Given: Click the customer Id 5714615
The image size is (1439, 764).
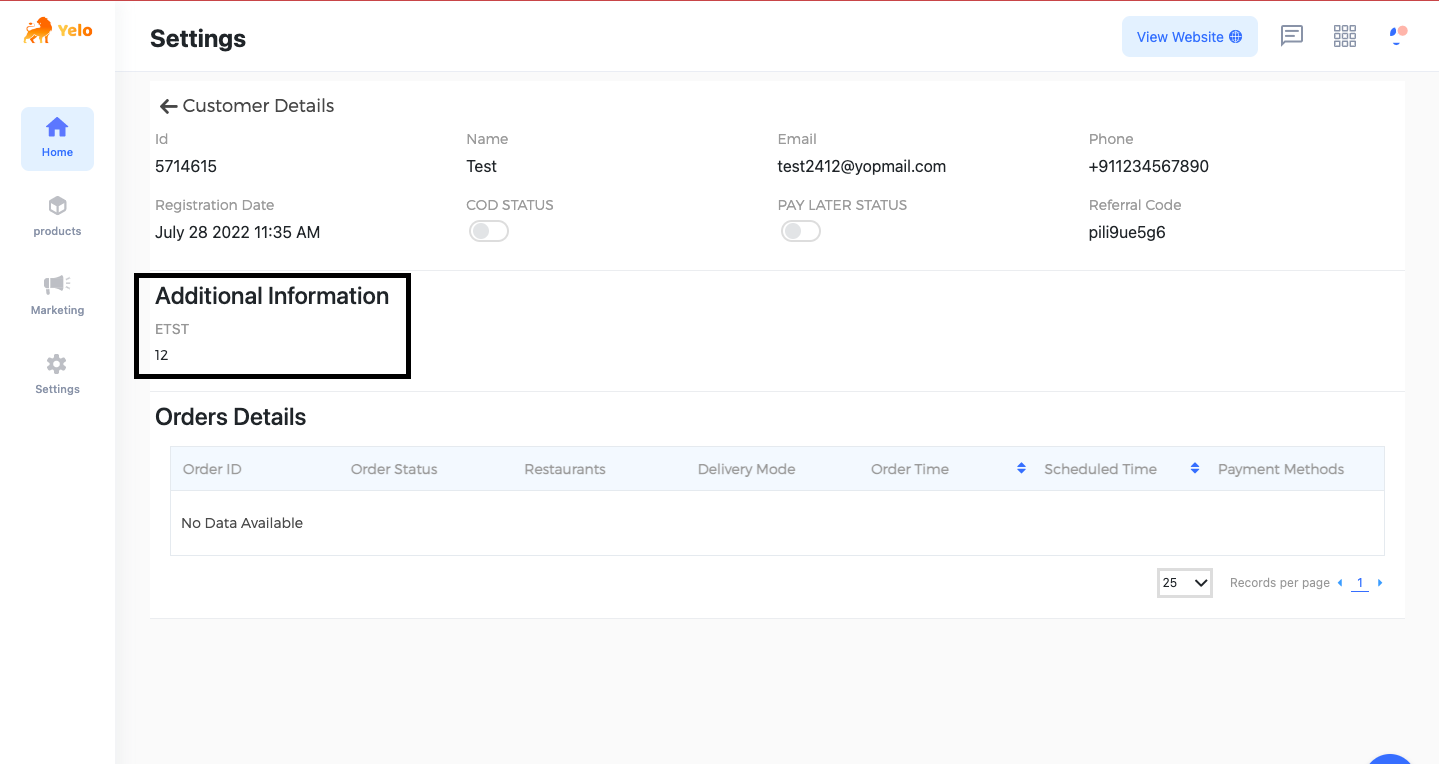Looking at the screenshot, I should point(186,166).
